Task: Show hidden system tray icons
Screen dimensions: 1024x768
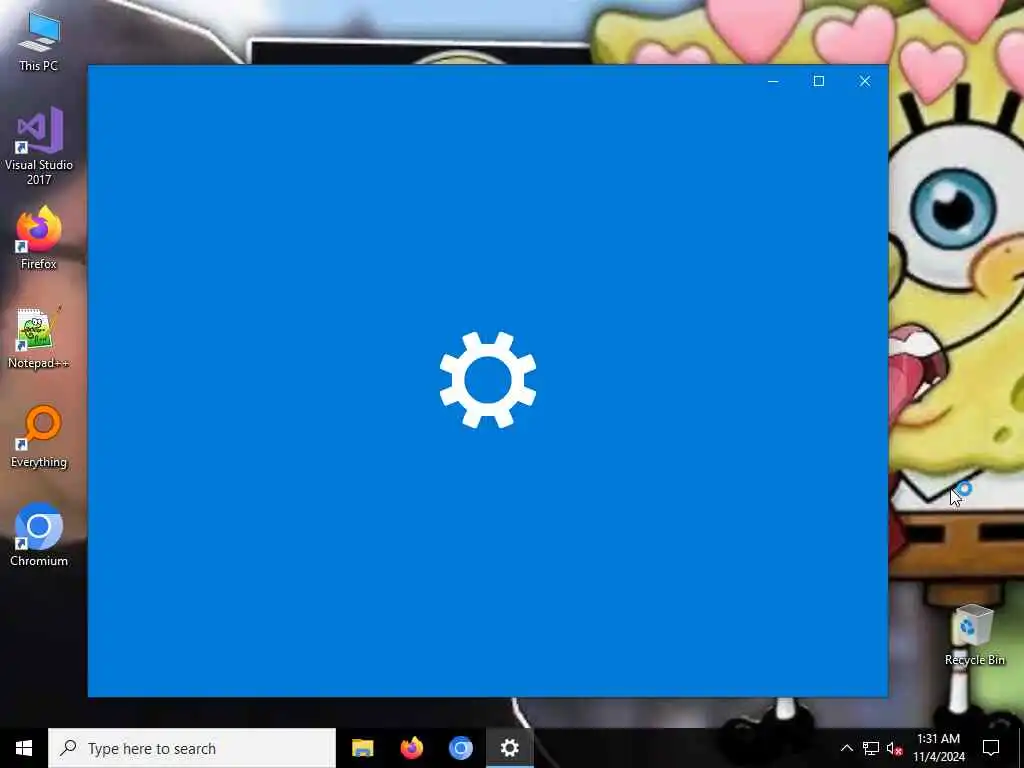Action: click(846, 748)
